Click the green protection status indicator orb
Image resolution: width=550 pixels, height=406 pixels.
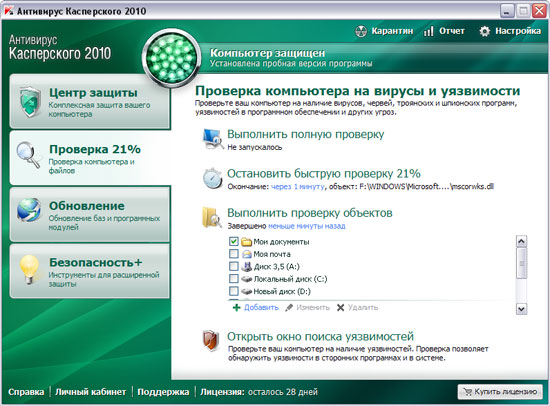click(171, 58)
